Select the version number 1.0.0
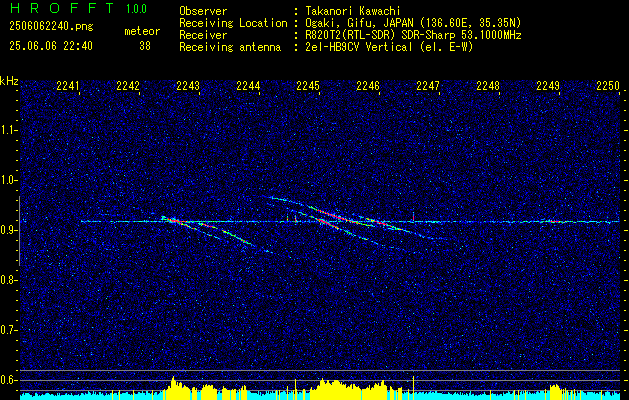Screen dimensions: 629x400 point(136,9)
